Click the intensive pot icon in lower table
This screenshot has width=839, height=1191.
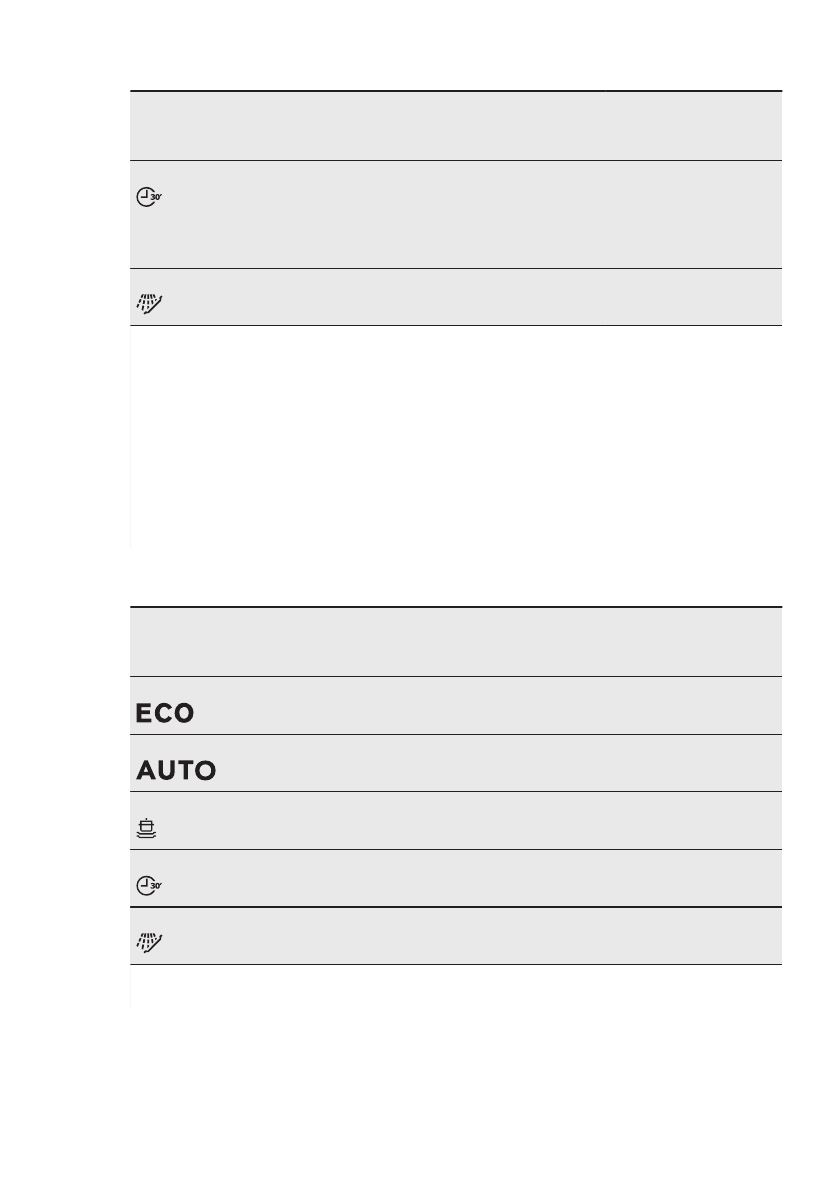pyautogui.click(x=147, y=828)
